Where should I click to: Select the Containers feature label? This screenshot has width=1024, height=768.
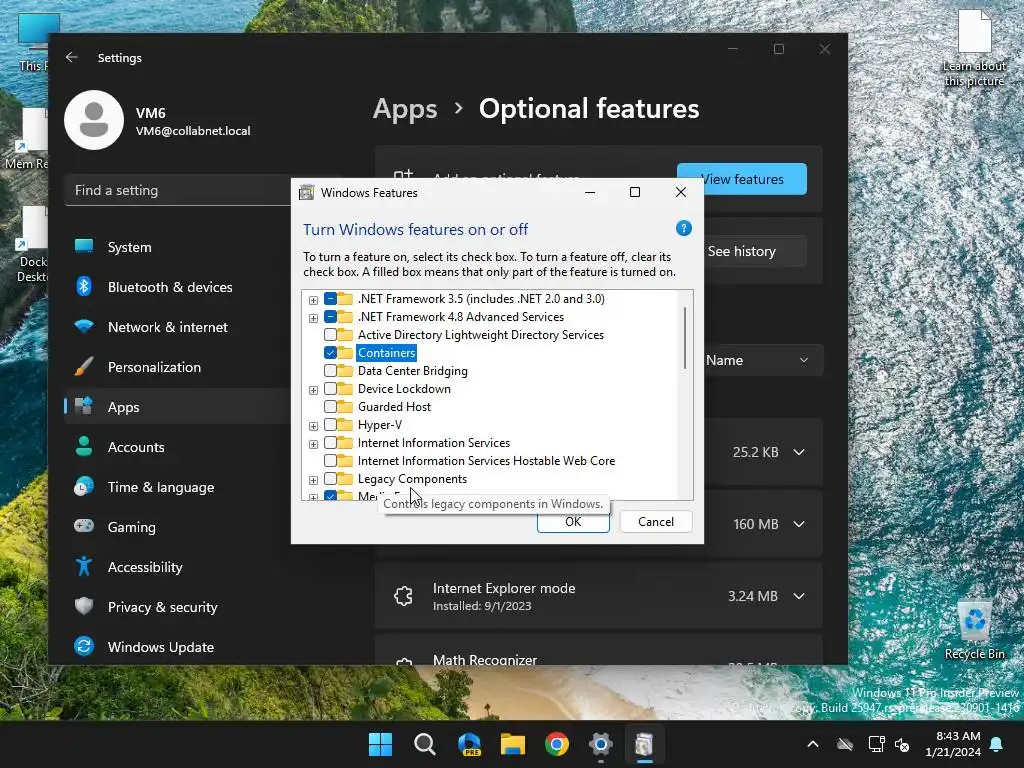(386, 353)
